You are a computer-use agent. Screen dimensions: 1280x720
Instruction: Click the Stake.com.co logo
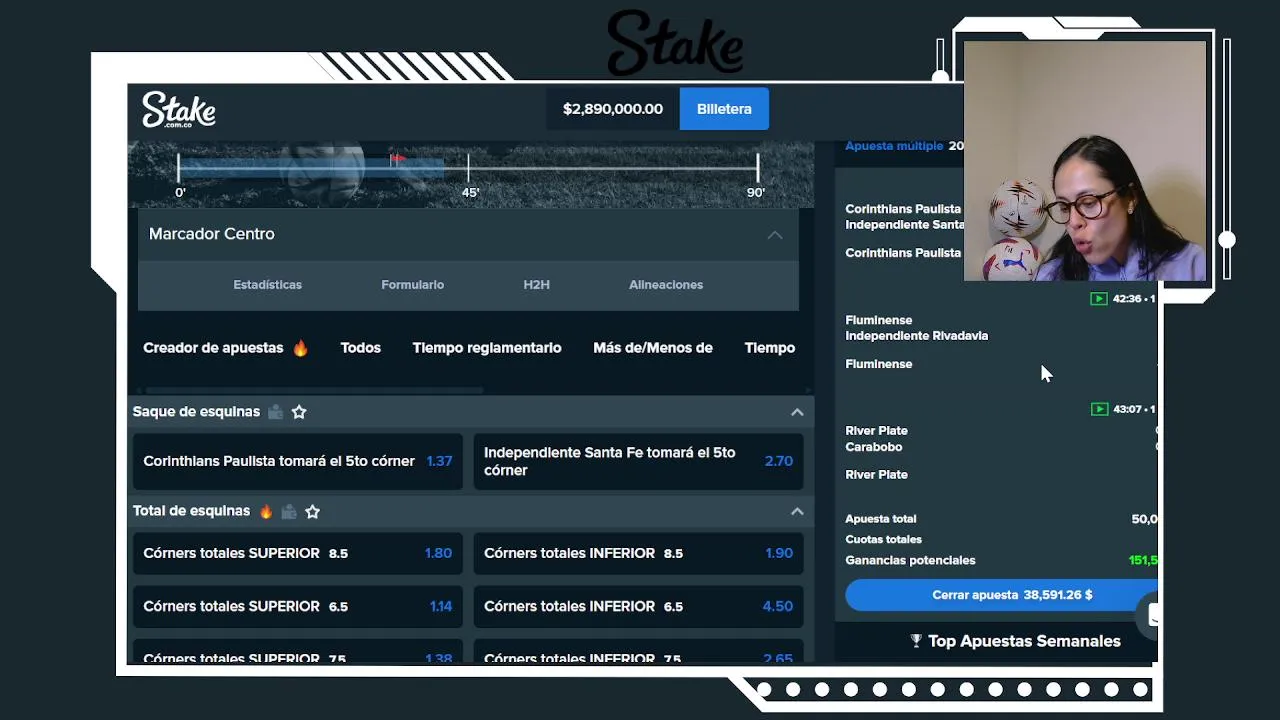pyautogui.click(x=179, y=109)
